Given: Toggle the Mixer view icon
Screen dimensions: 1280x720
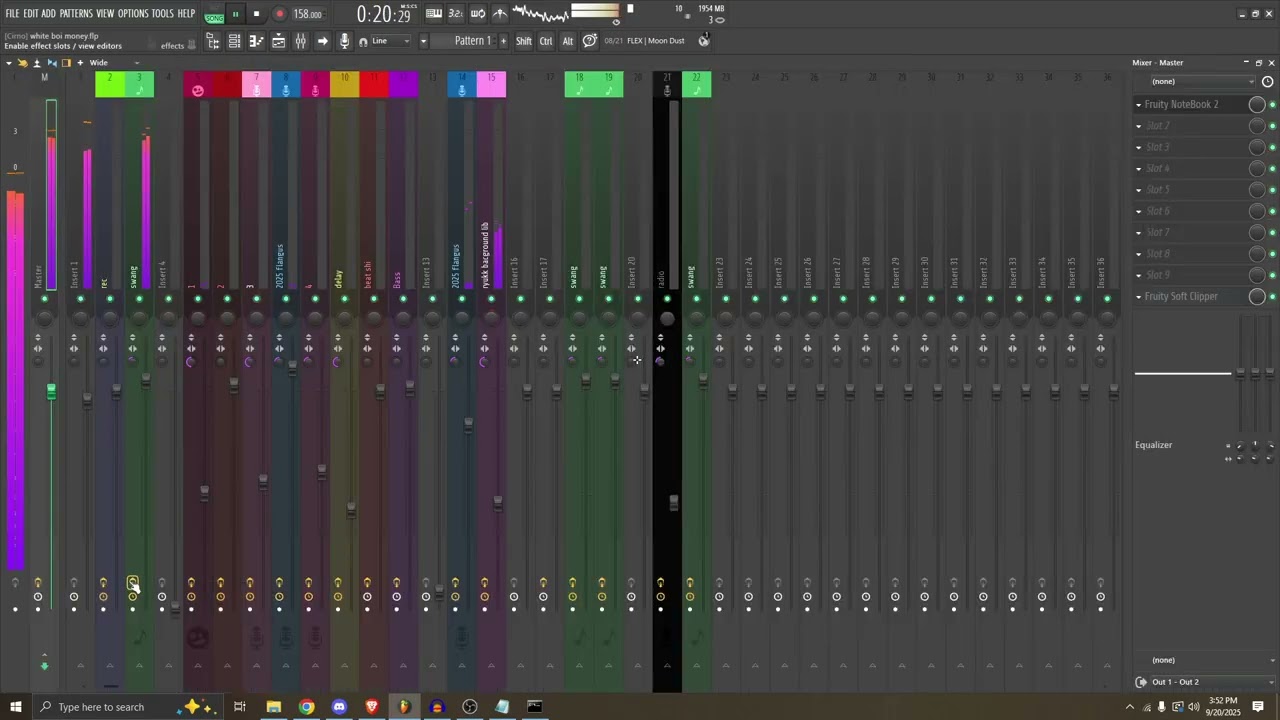Looking at the screenshot, I should pyautogui.click(x=300, y=41).
